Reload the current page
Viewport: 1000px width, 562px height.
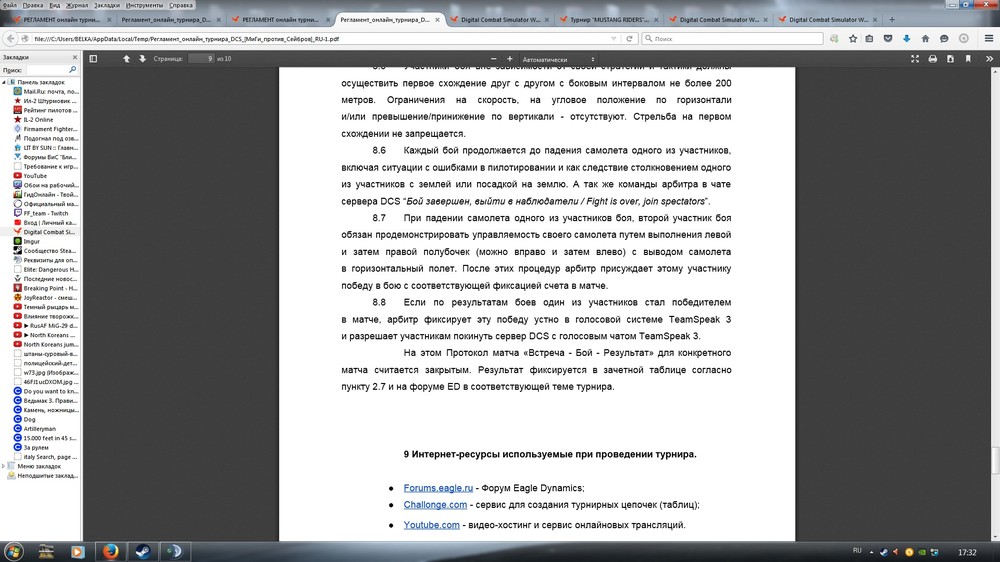[629, 39]
